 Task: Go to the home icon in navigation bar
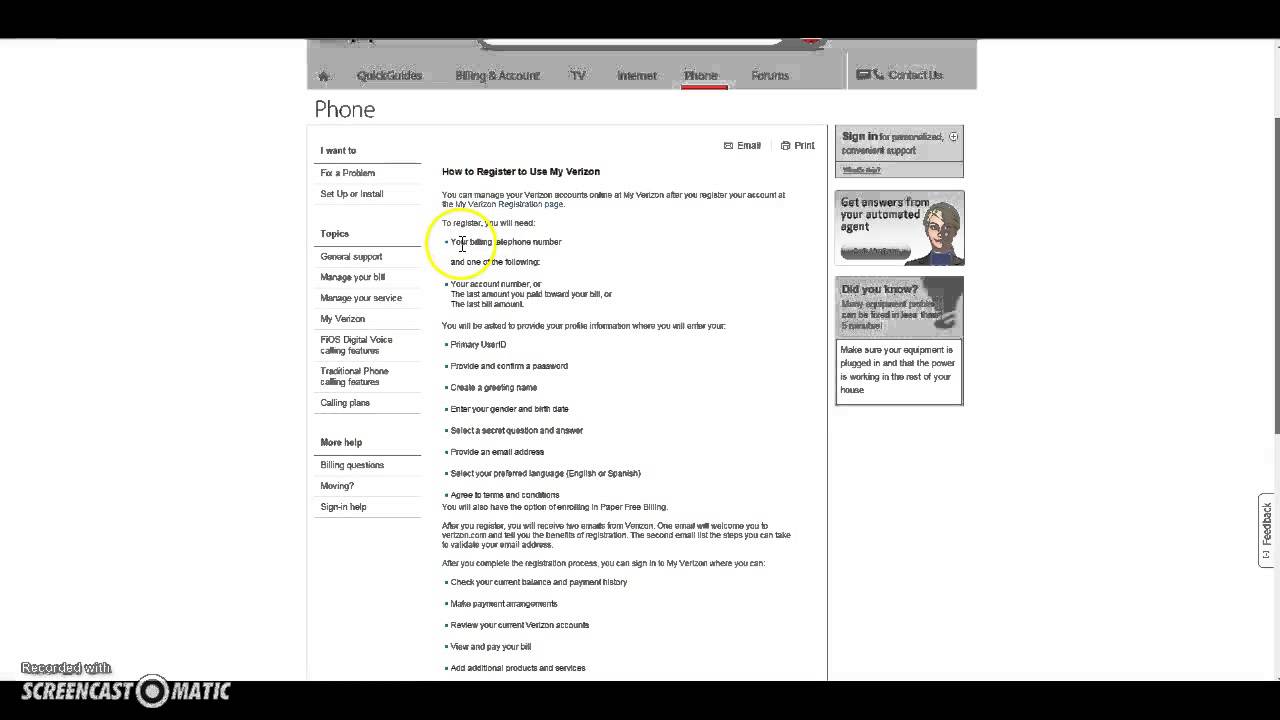[x=323, y=76]
